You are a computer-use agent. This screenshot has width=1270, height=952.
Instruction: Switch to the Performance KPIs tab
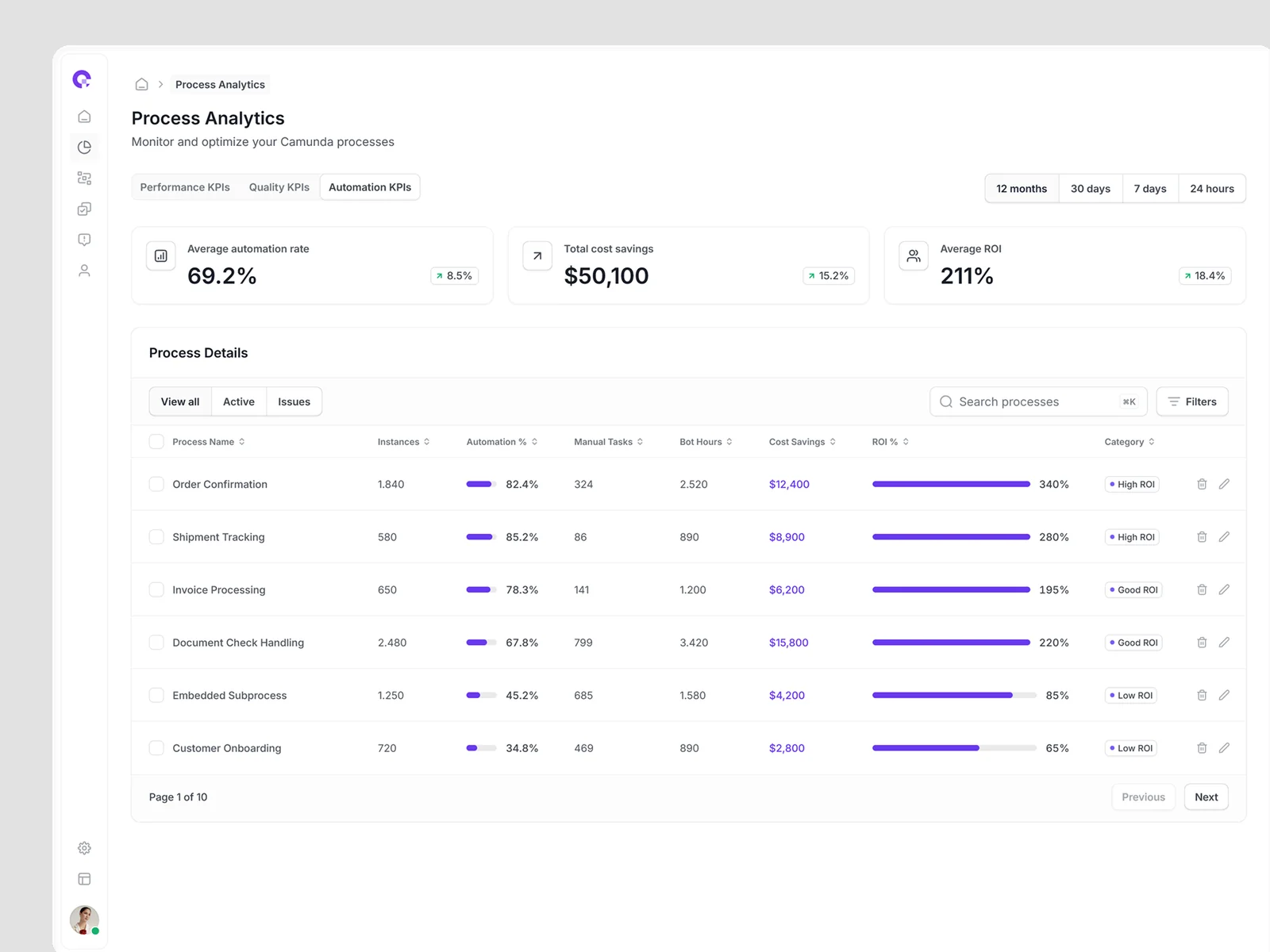185,187
